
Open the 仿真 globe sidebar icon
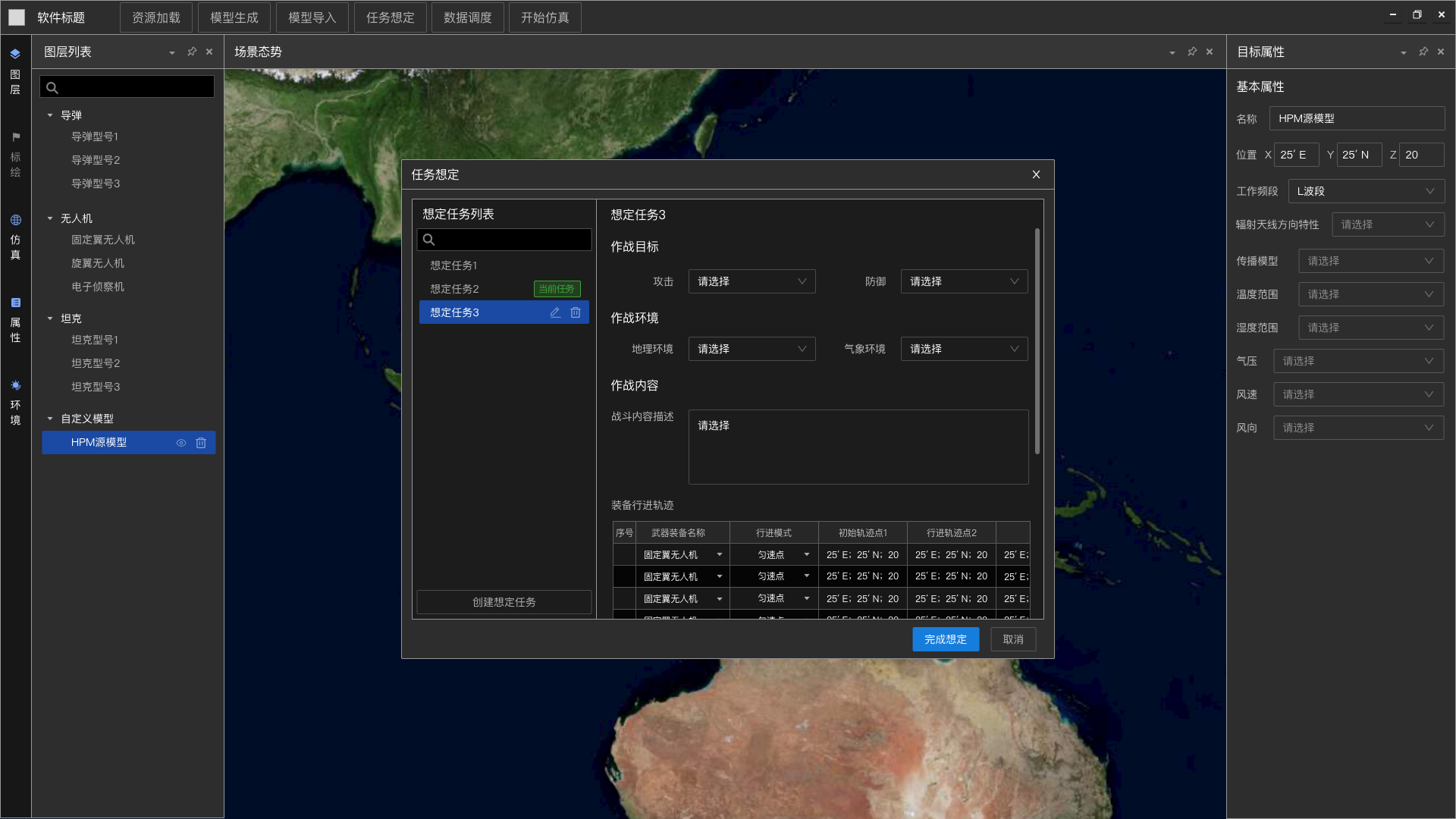coord(15,220)
